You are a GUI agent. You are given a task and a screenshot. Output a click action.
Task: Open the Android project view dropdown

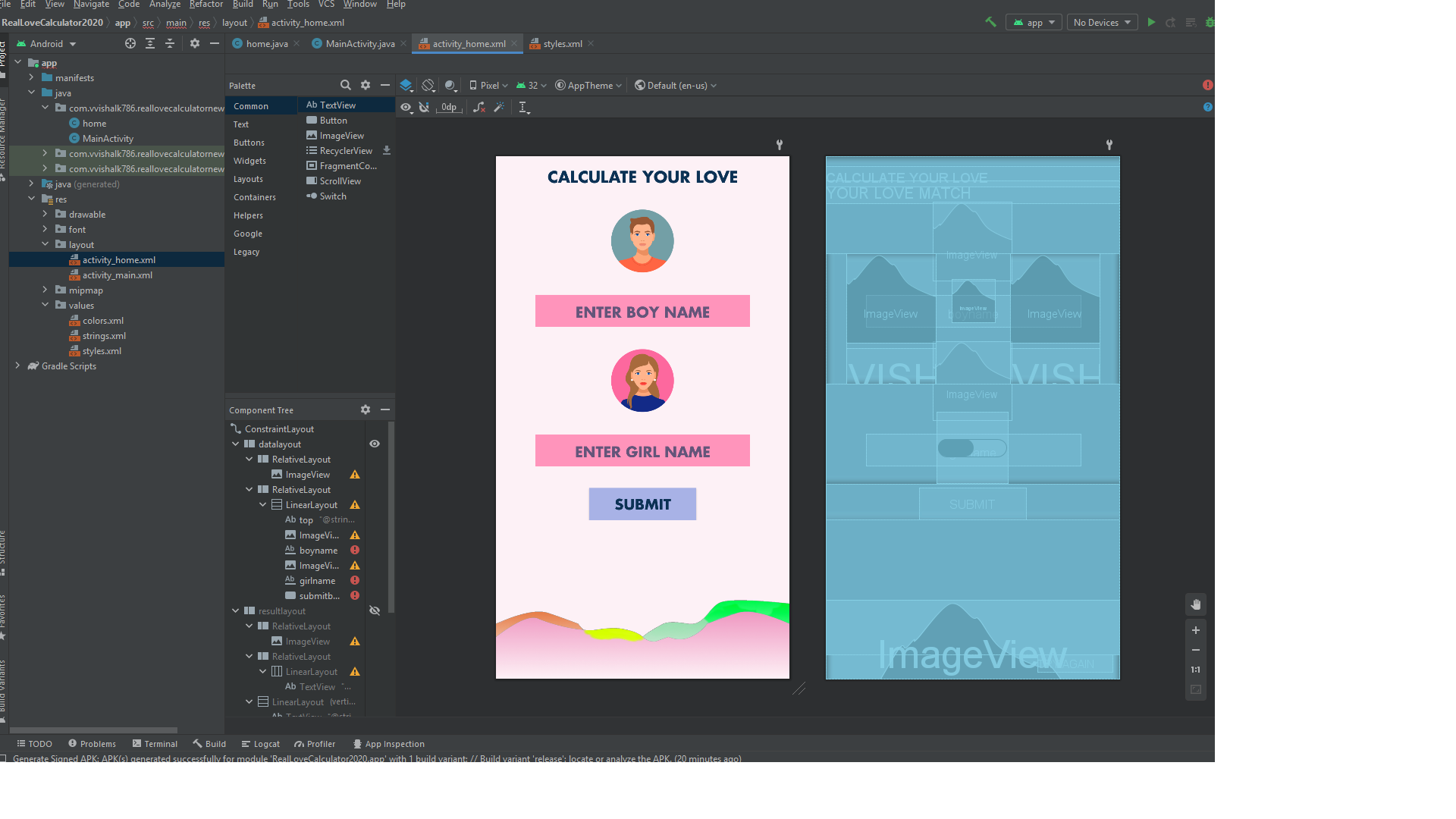47,43
